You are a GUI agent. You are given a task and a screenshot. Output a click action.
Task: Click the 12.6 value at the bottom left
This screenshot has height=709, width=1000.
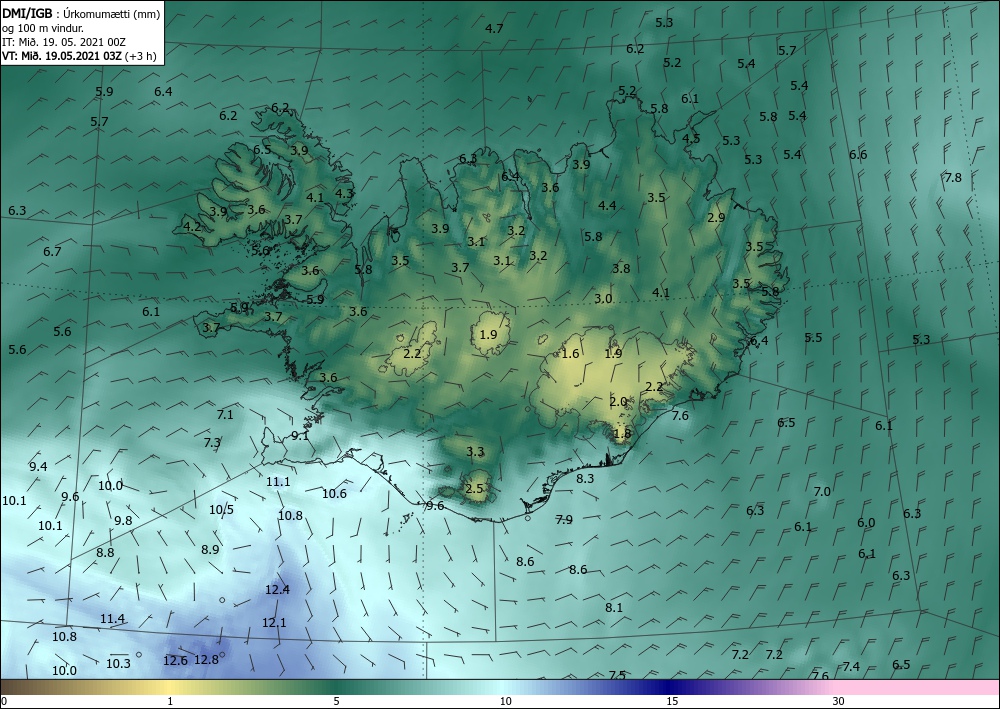(175, 661)
